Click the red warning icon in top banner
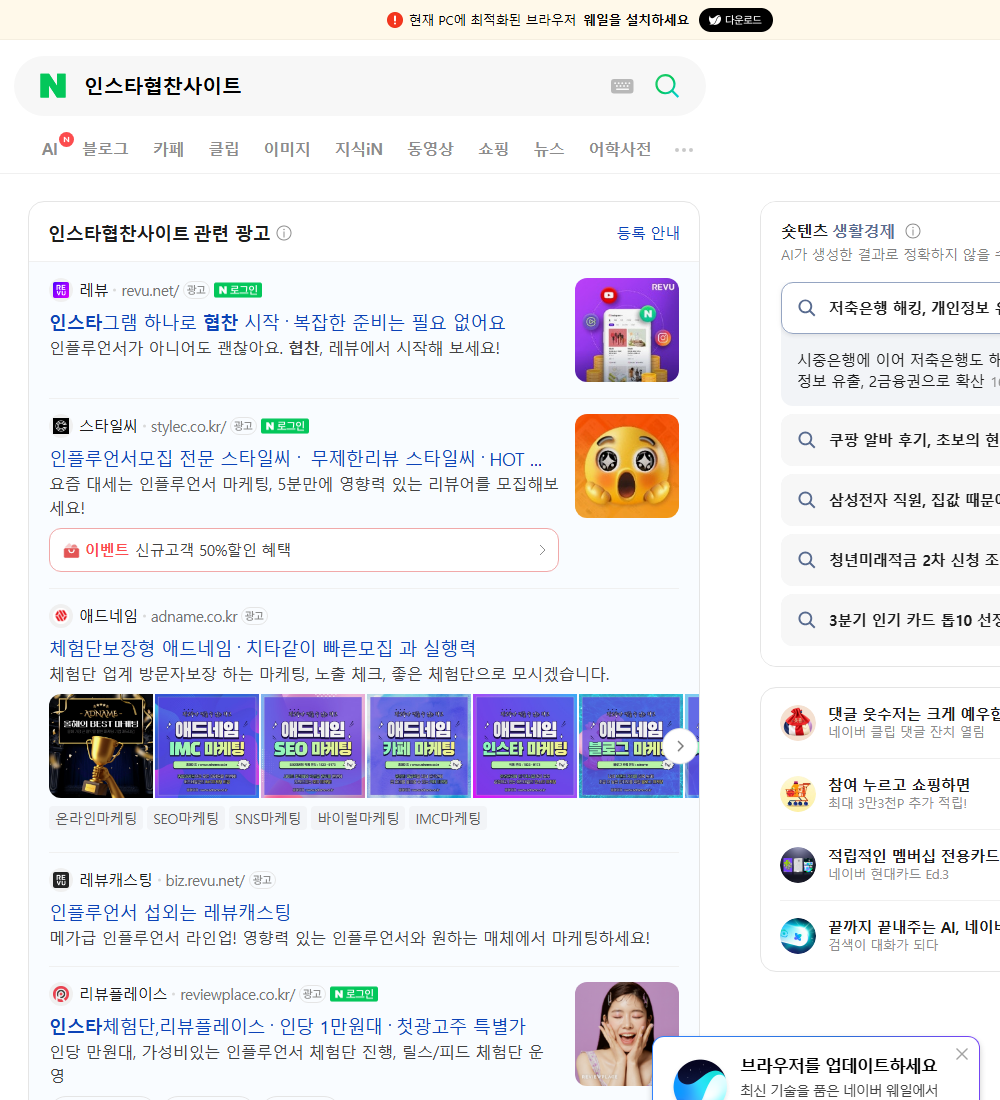This screenshot has width=1000, height=1100. point(395,20)
